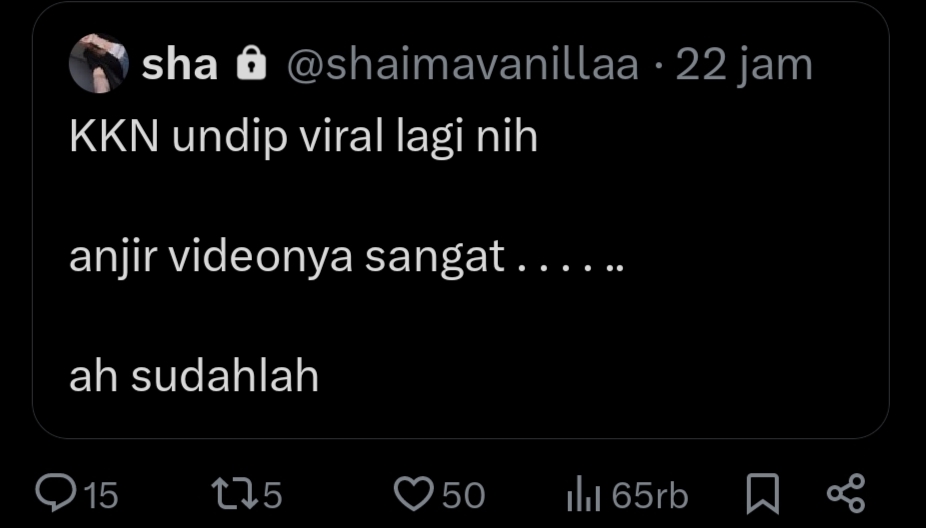926x528 pixels.
Task: Open sha's profile picture
Action: [x=97, y=65]
